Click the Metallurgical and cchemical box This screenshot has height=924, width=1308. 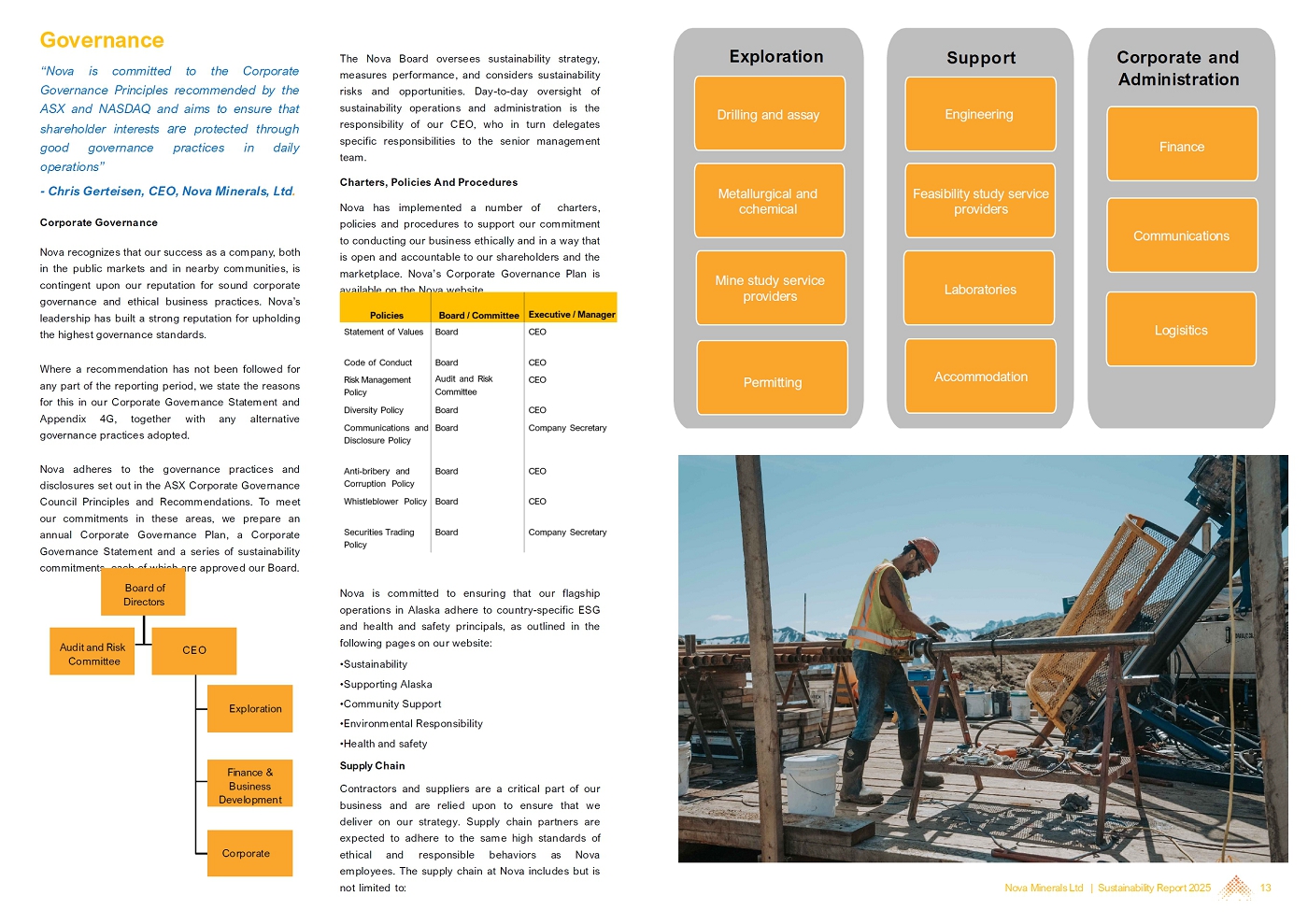tap(769, 201)
